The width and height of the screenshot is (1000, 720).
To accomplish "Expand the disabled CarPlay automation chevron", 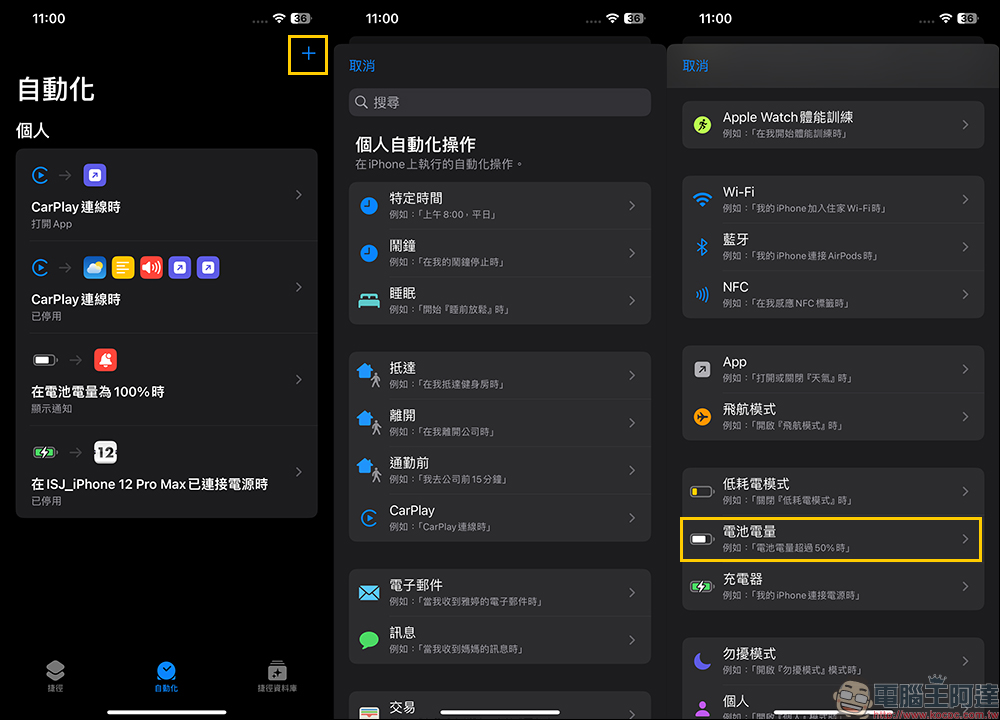I will point(298,287).
